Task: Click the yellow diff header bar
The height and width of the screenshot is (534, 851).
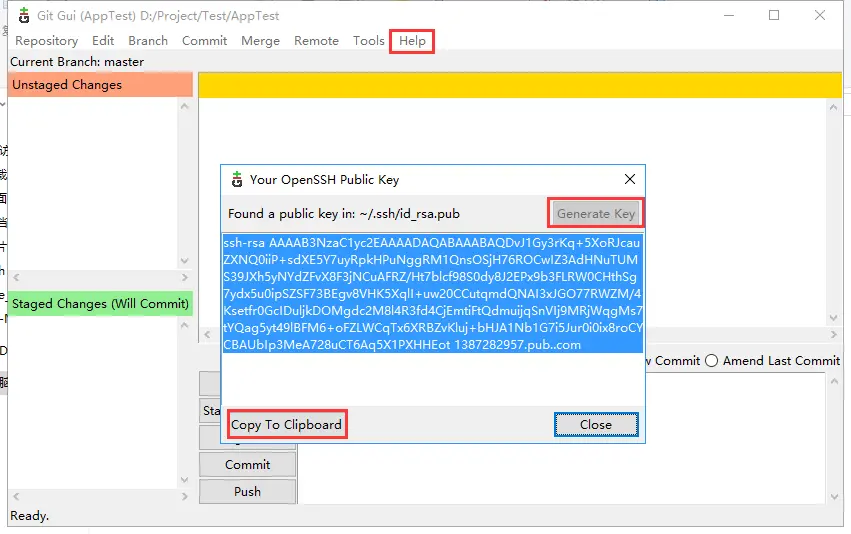Action: (x=520, y=85)
